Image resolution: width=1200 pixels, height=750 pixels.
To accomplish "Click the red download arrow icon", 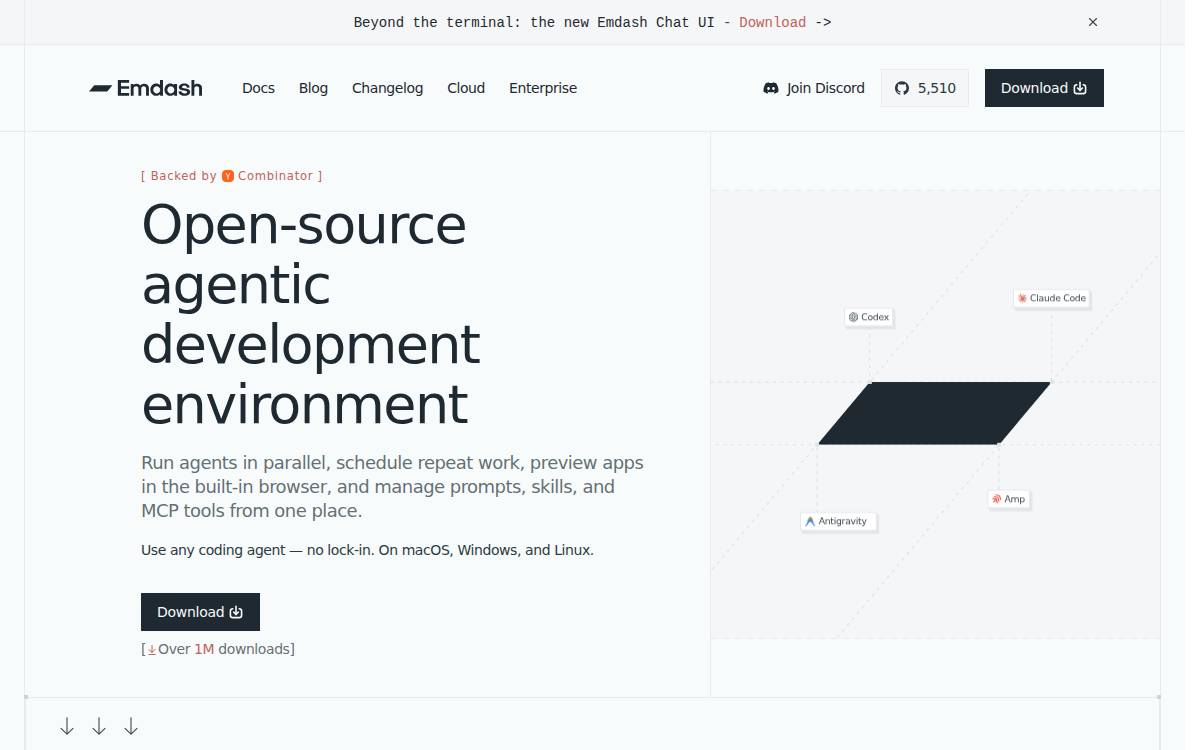I will 152,650.
